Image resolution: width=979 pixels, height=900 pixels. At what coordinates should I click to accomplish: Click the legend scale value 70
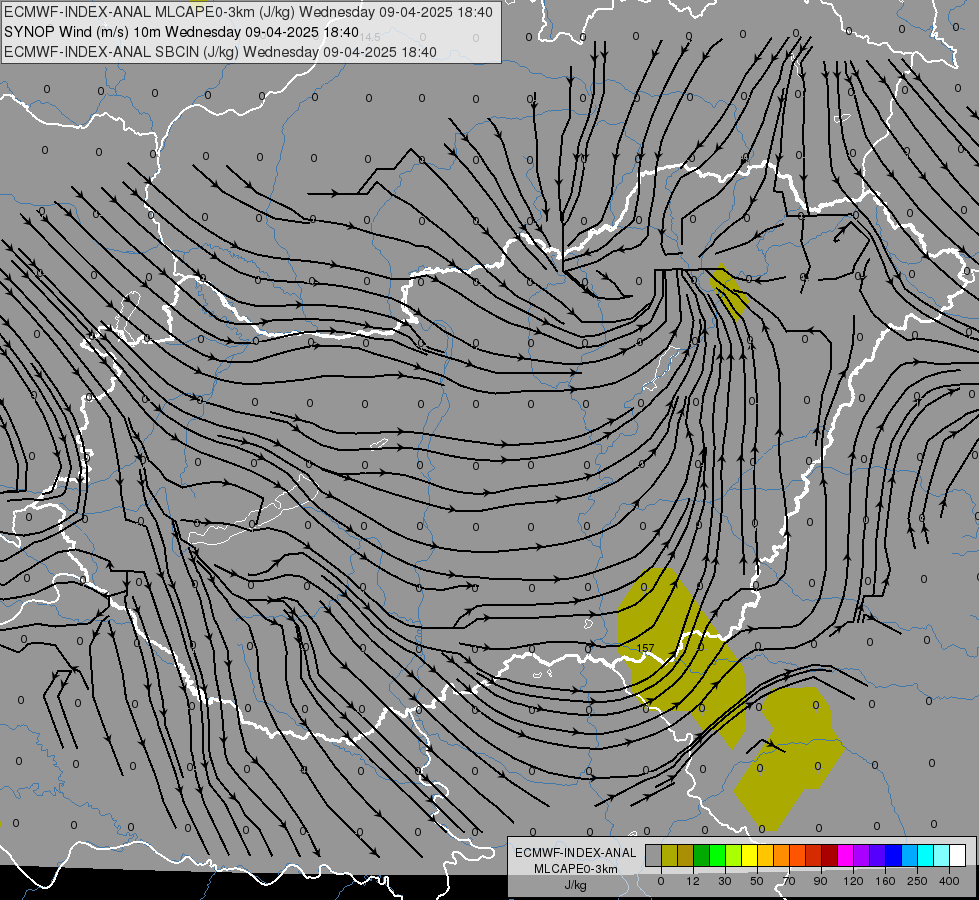click(789, 881)
